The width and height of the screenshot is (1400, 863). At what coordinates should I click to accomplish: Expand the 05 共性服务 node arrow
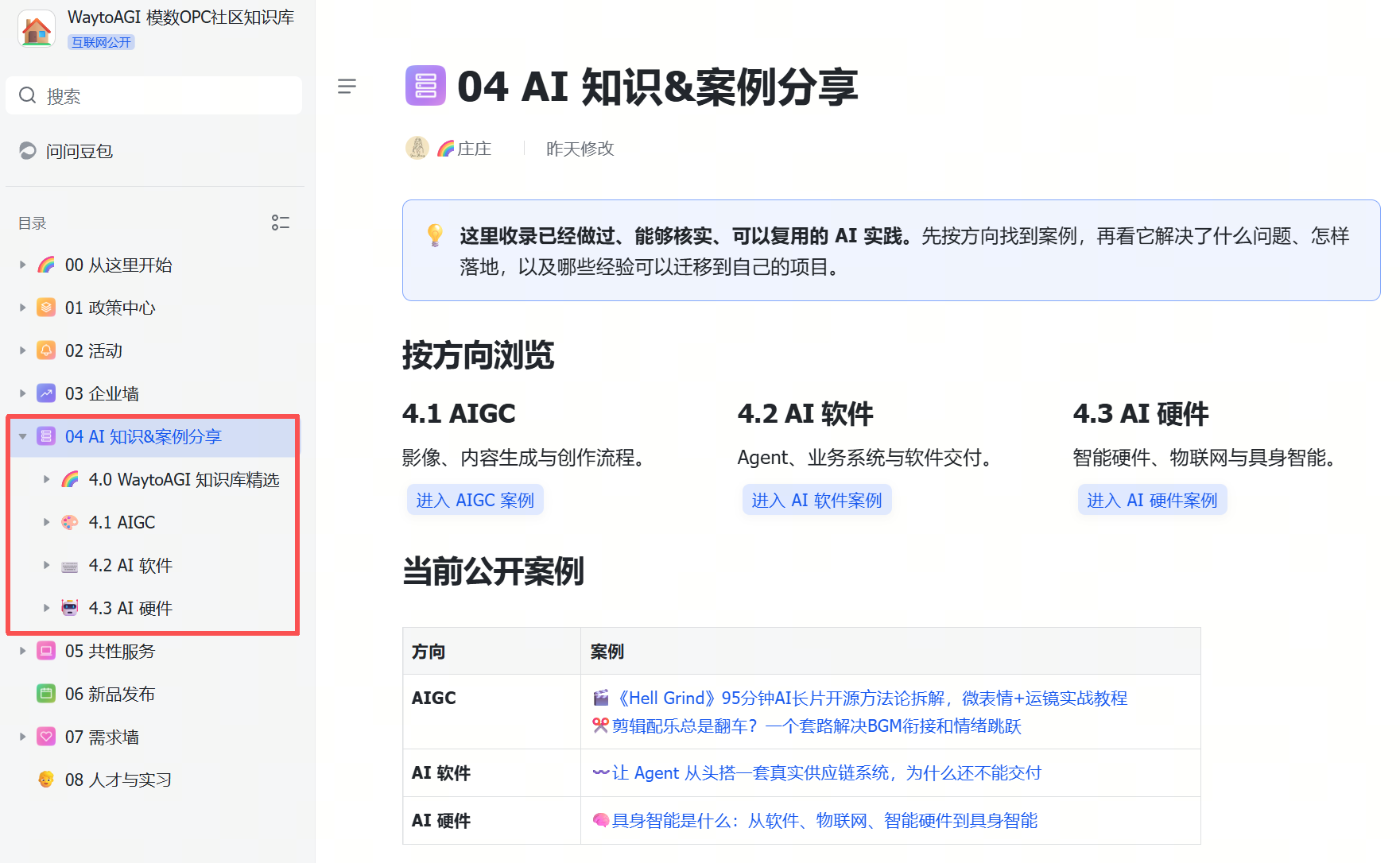(x=23, y=651)
